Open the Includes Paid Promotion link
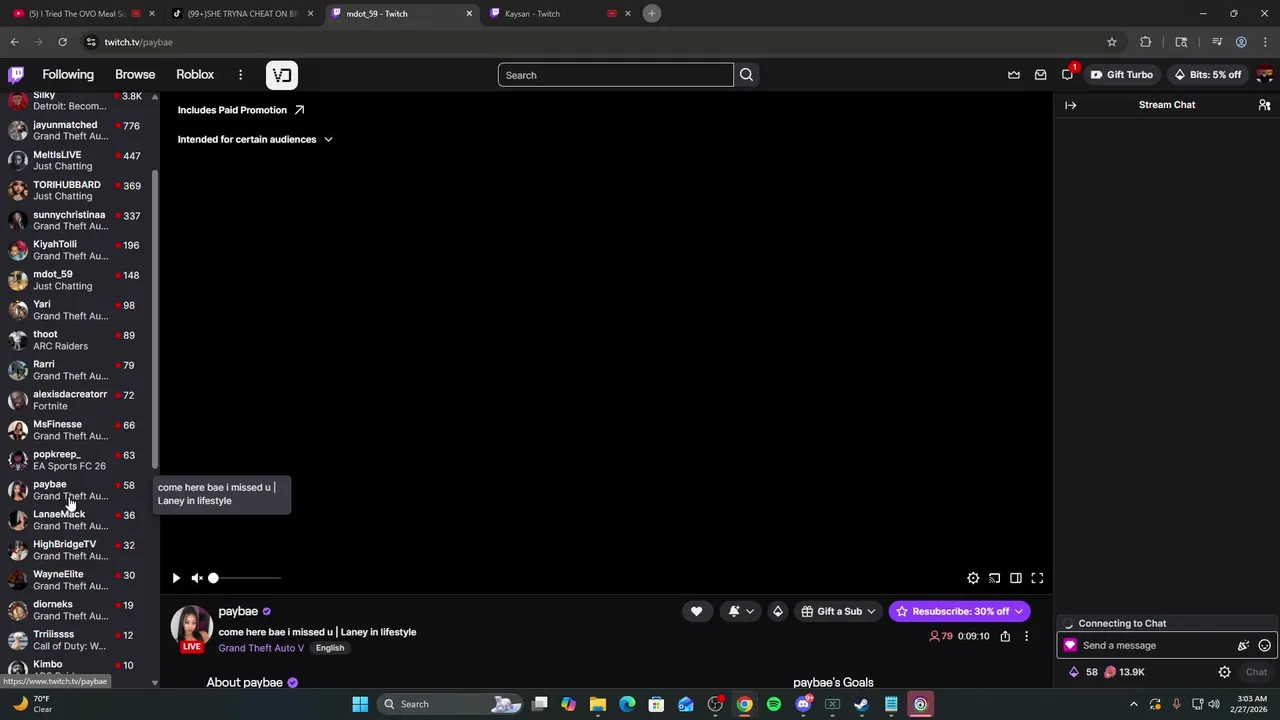This screenshot has height=720, width=1280. coord(241,110)
